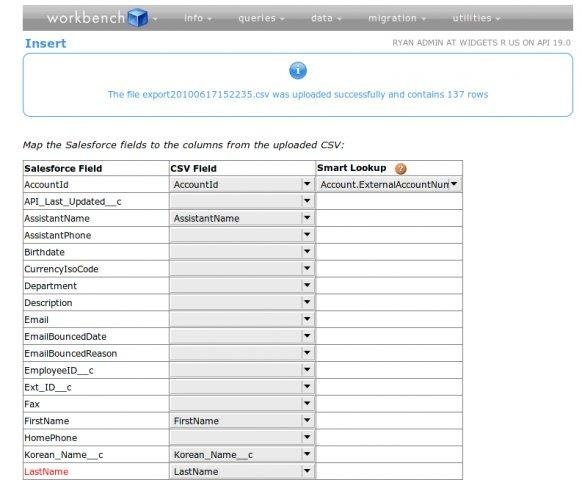Click the file uploaded successfully message

point(298,94)
